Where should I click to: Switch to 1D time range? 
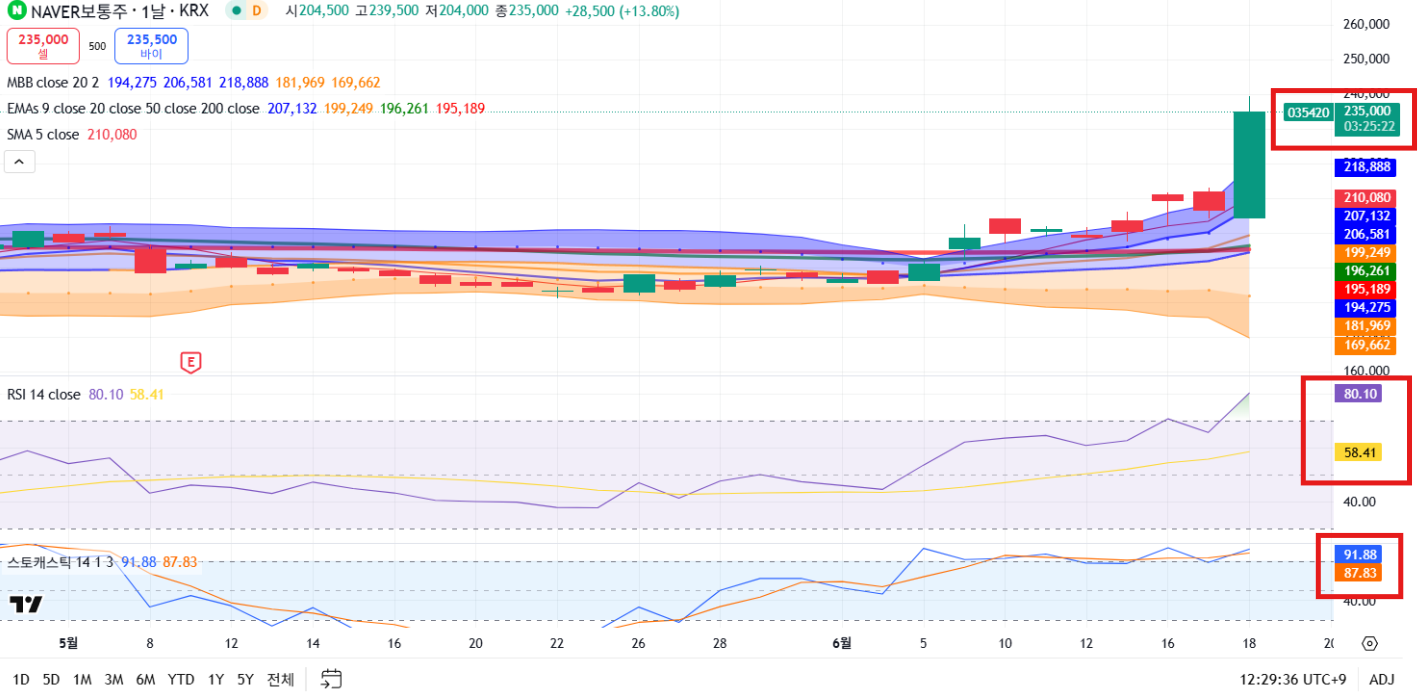[21, 680]
